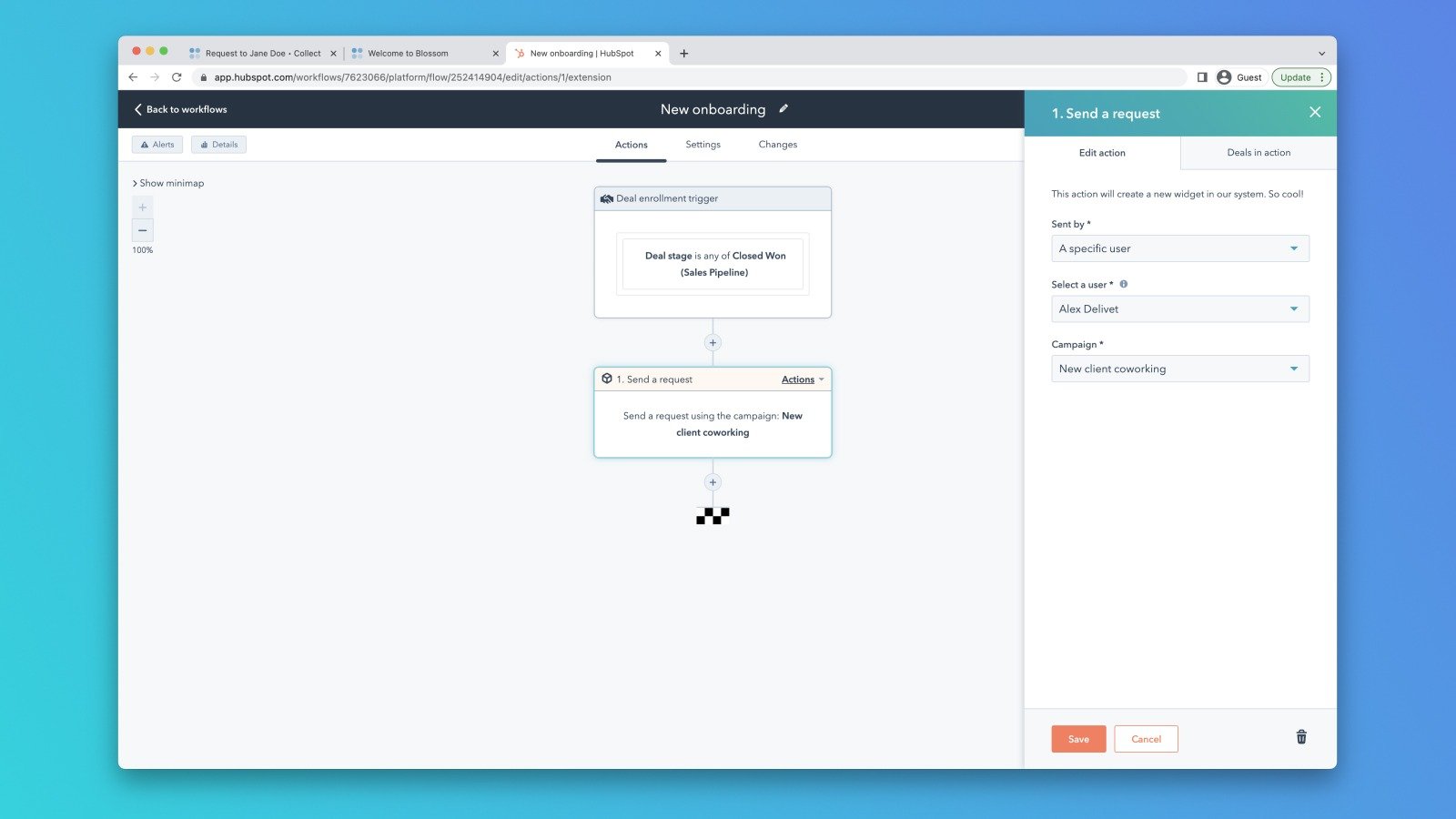Click the zoom out minus icon
Screen dimensions: 1456x819
(142, 230)
